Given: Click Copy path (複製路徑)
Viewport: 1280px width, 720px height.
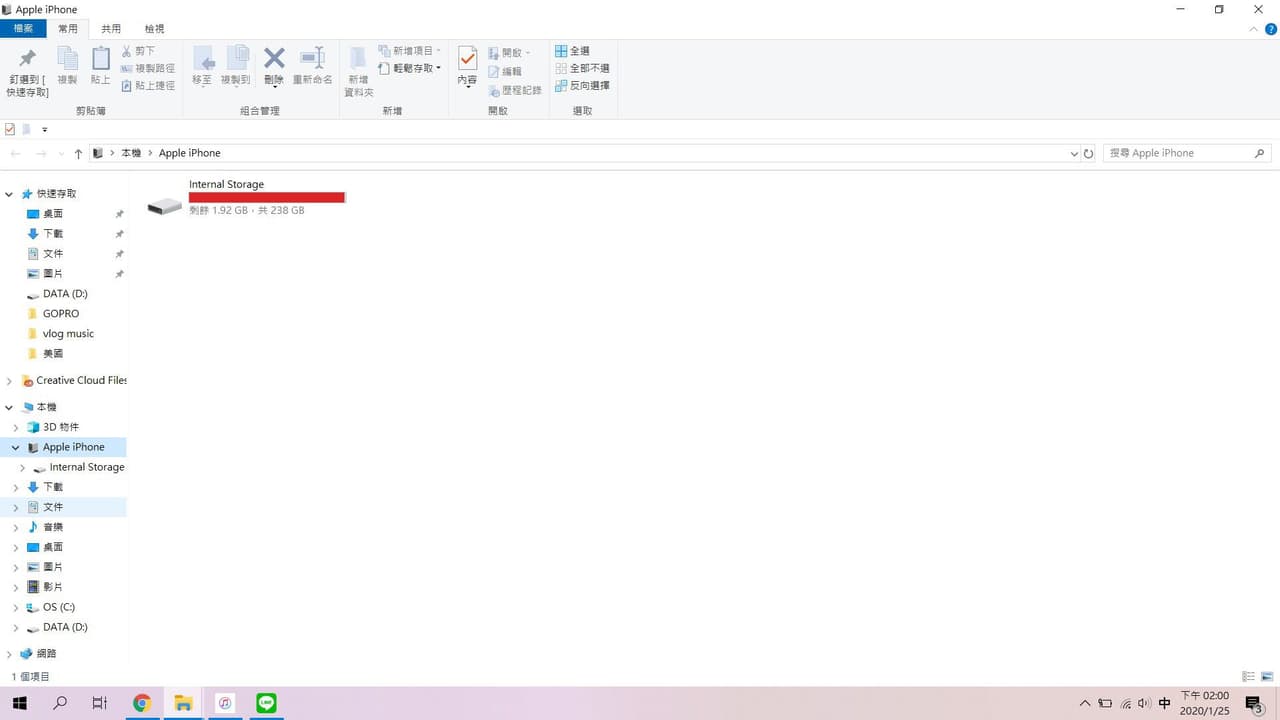Looking at the screenshot, I should coord(147,68).
